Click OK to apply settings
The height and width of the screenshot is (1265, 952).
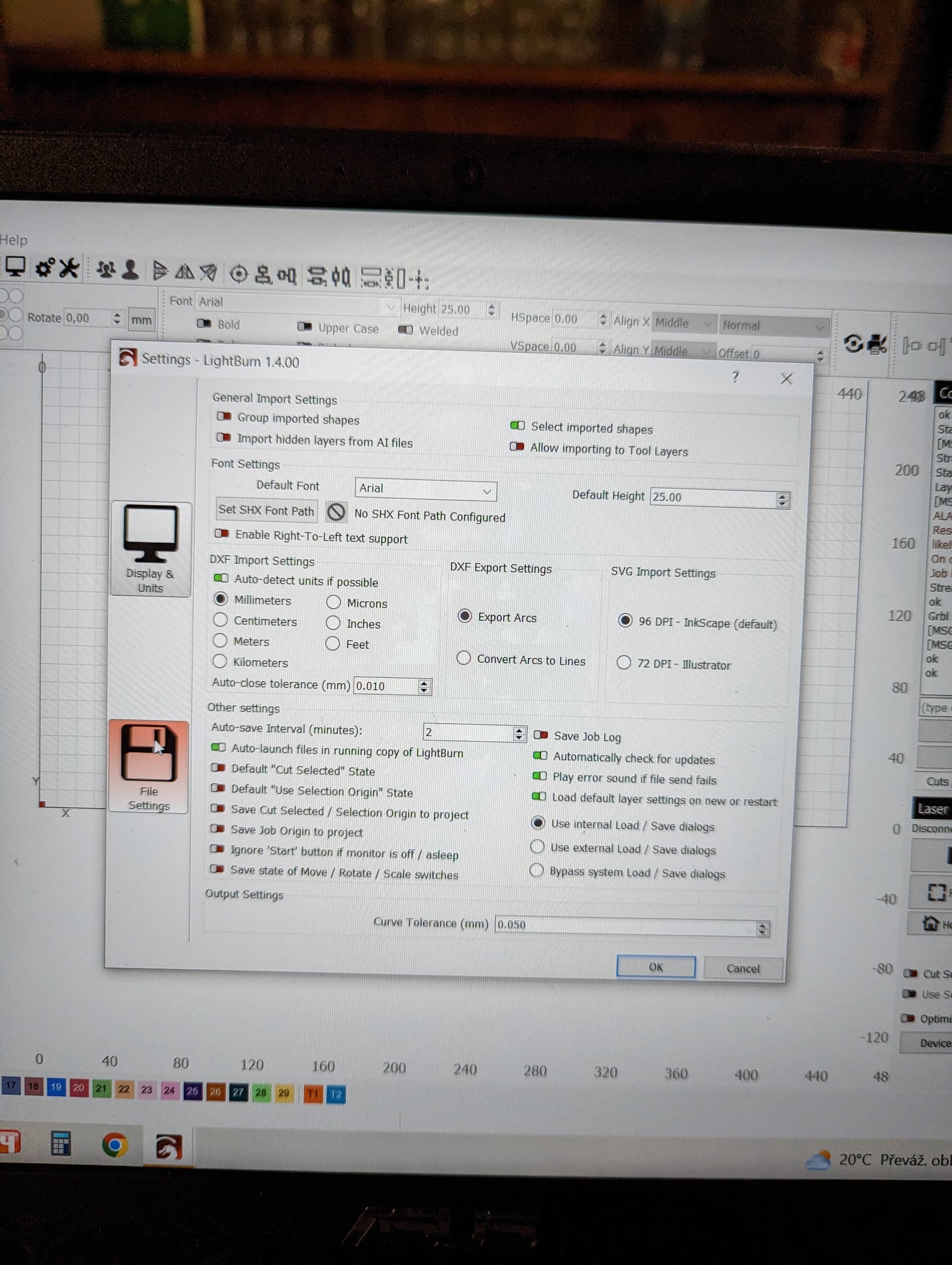656,967
